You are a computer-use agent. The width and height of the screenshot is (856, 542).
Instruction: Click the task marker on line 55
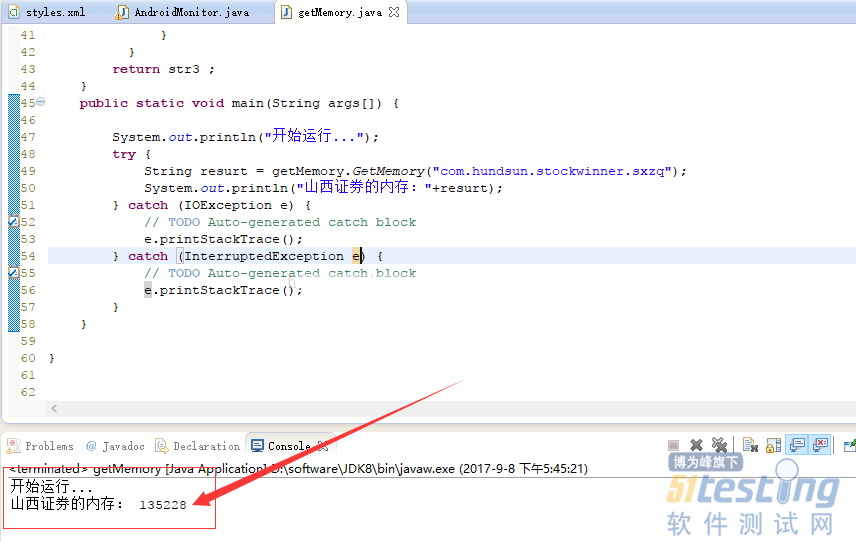(13, 273)
